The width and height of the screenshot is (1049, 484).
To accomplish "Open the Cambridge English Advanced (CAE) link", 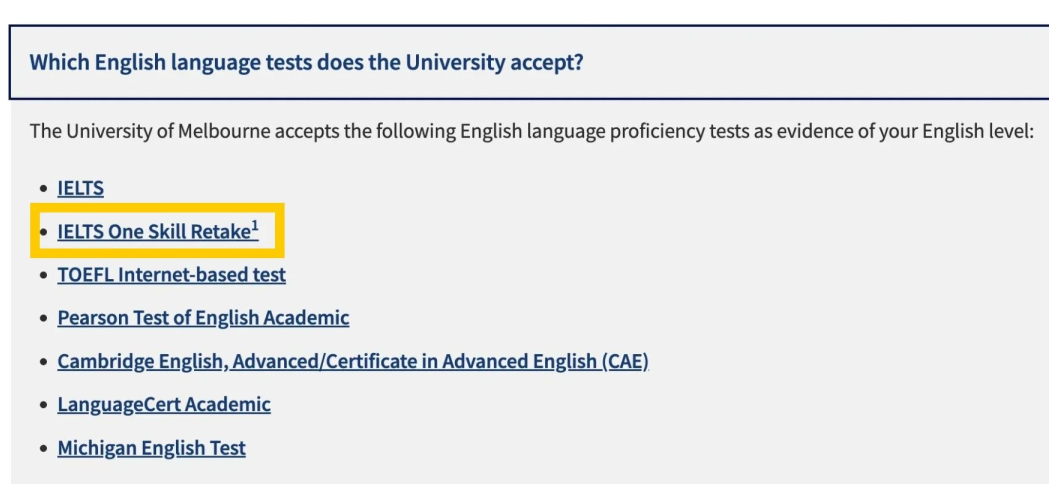I will tap(353, 362).
